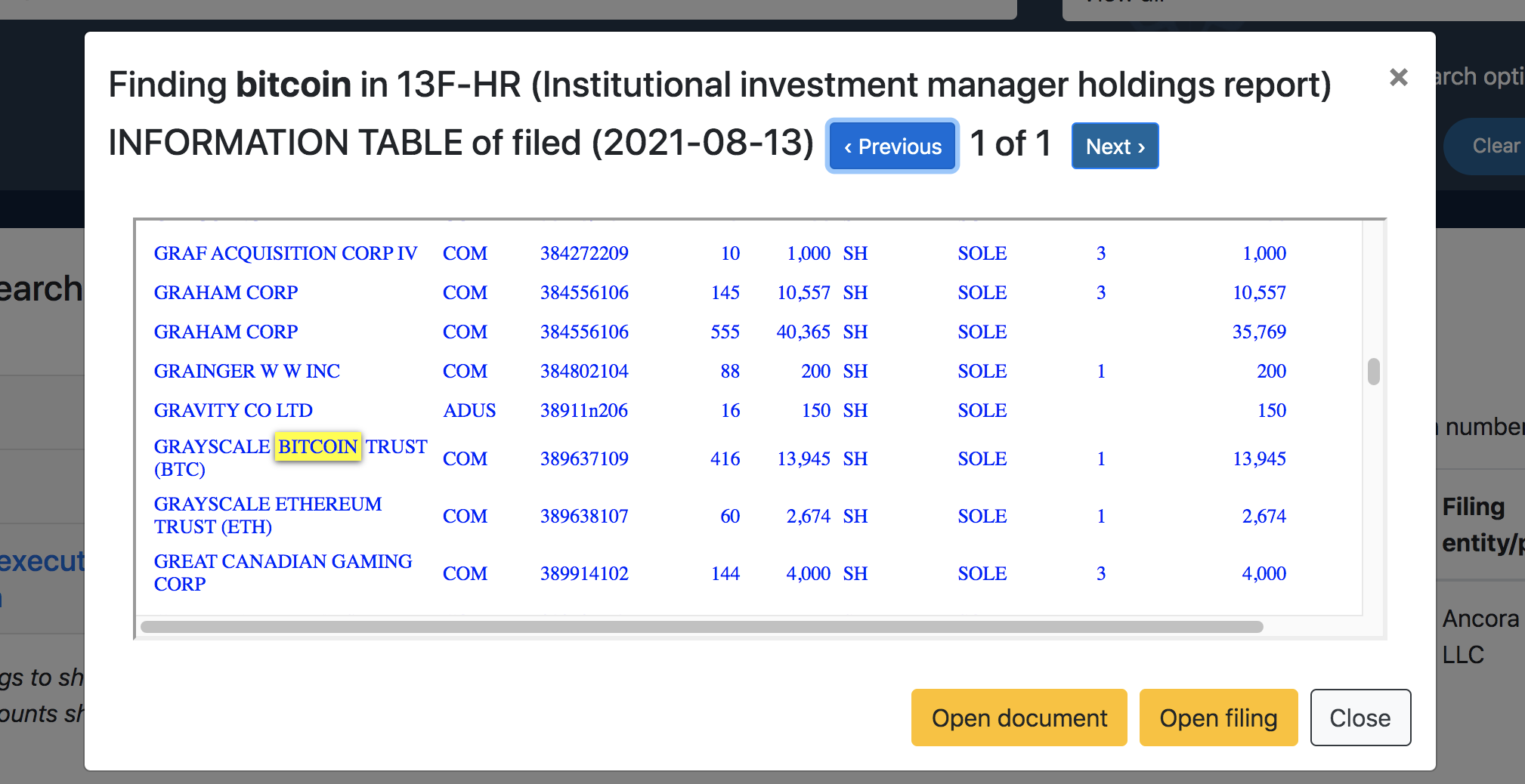
Task: Open the document with the yellow button
Action: click(1019, 718)
